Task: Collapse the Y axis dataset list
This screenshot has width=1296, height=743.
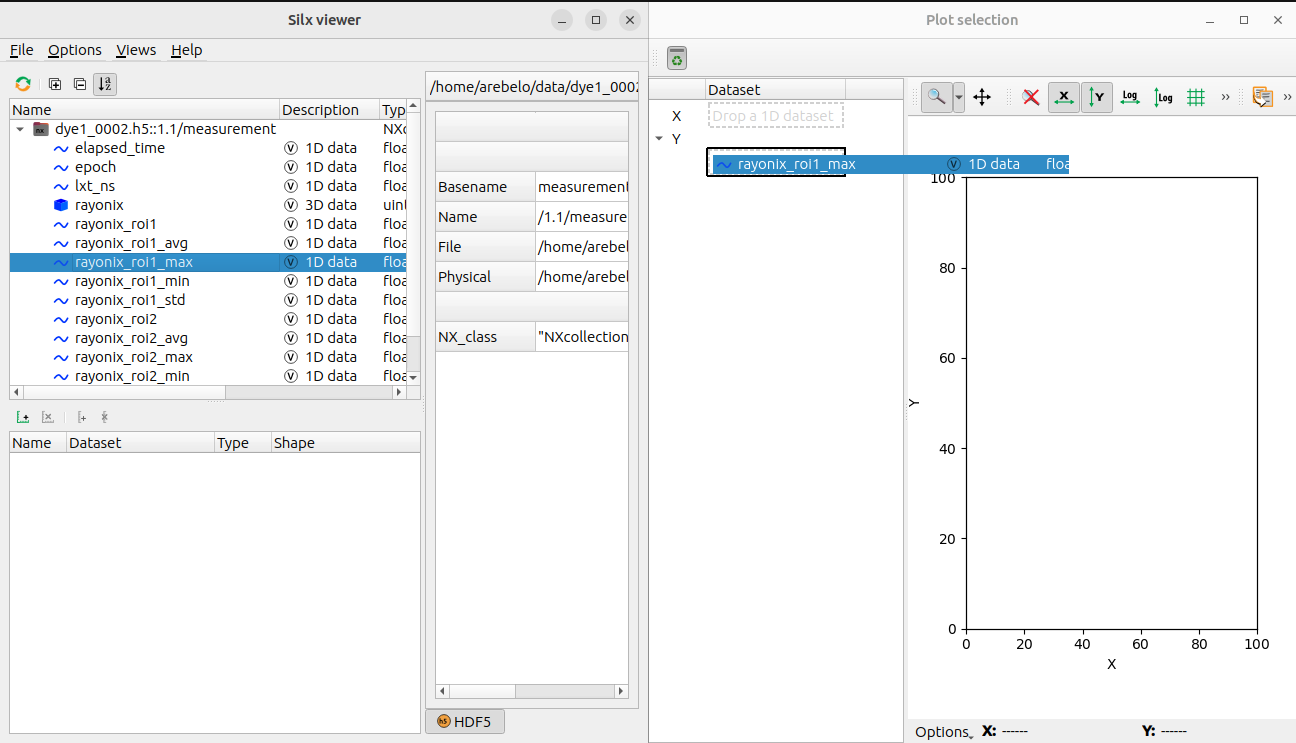Action: pos(658,139)
